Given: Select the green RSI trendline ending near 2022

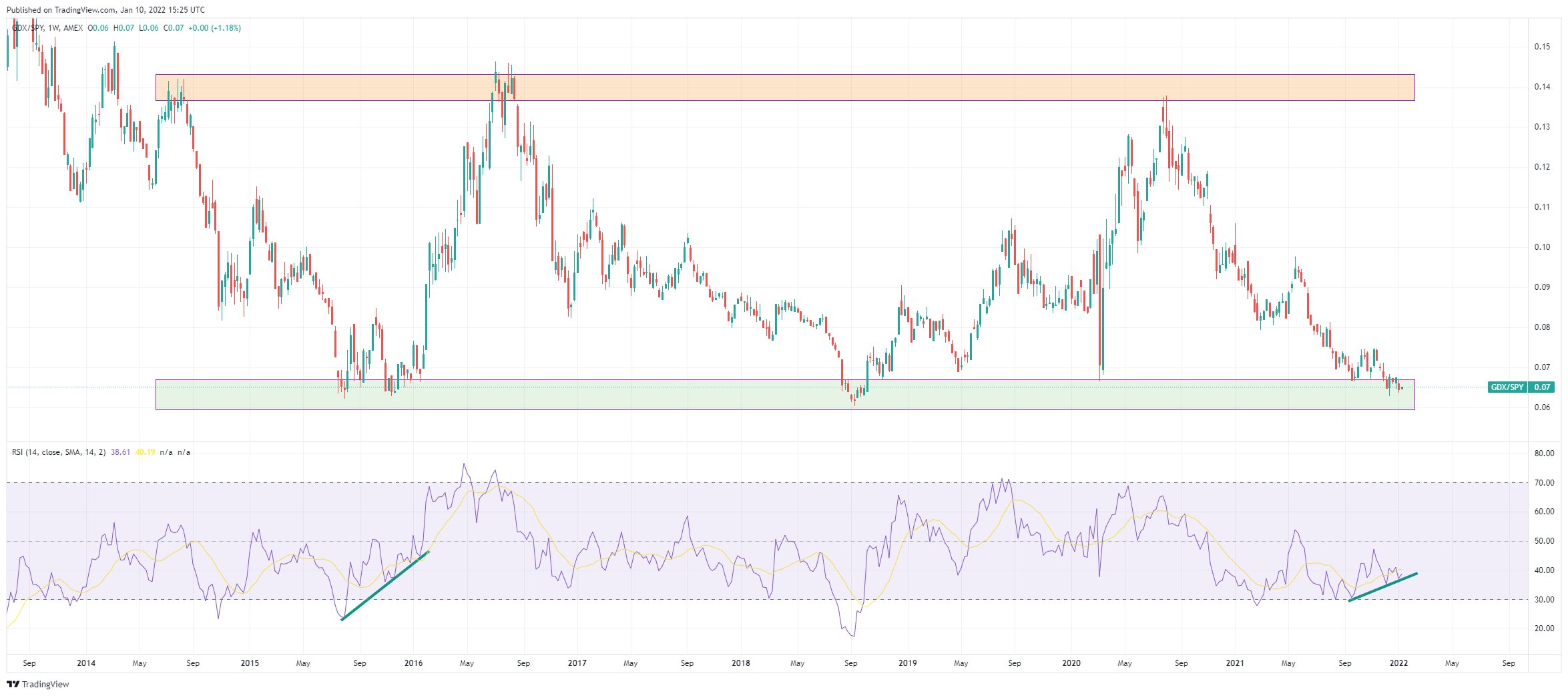Looking at the screenshot, I should 1382,587.
